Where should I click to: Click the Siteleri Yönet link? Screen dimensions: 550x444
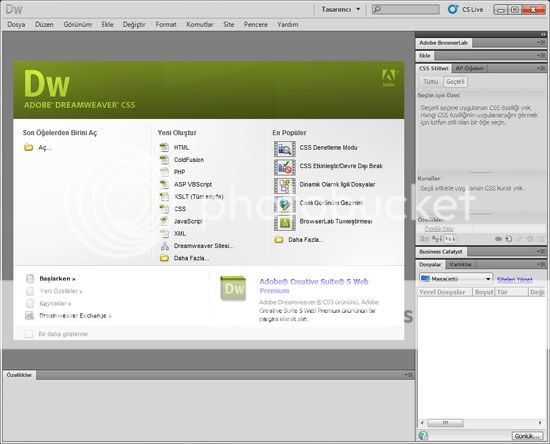515,280
